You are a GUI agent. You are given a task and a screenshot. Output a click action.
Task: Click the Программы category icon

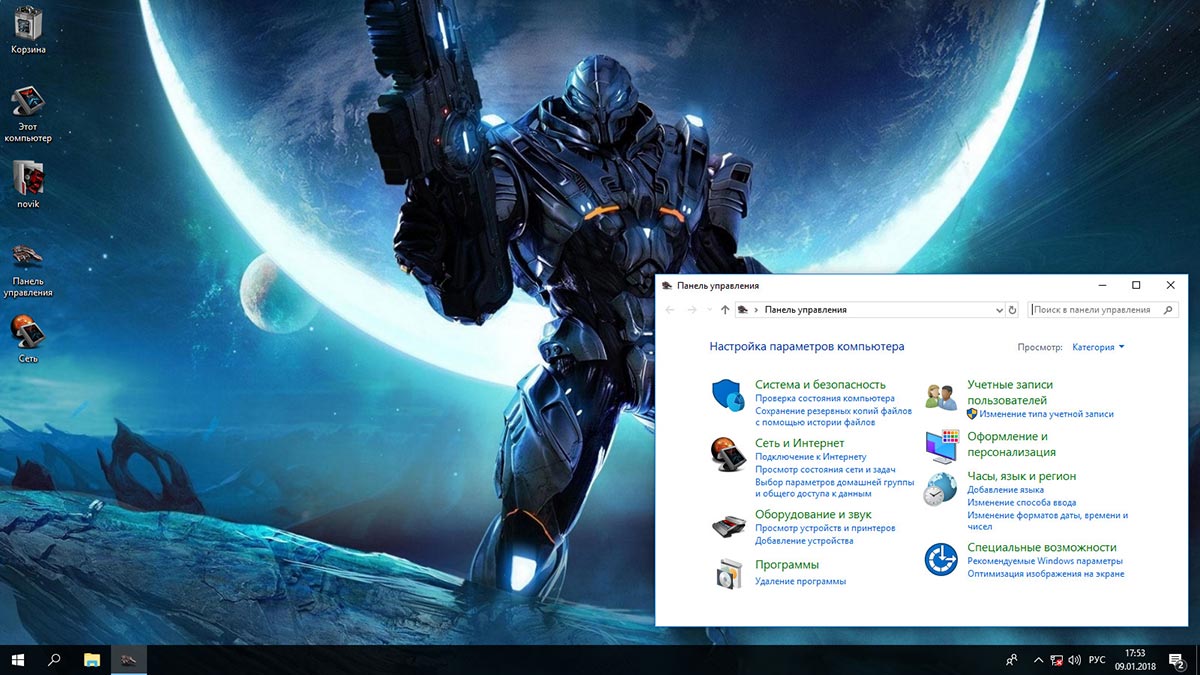pos(728,573)
